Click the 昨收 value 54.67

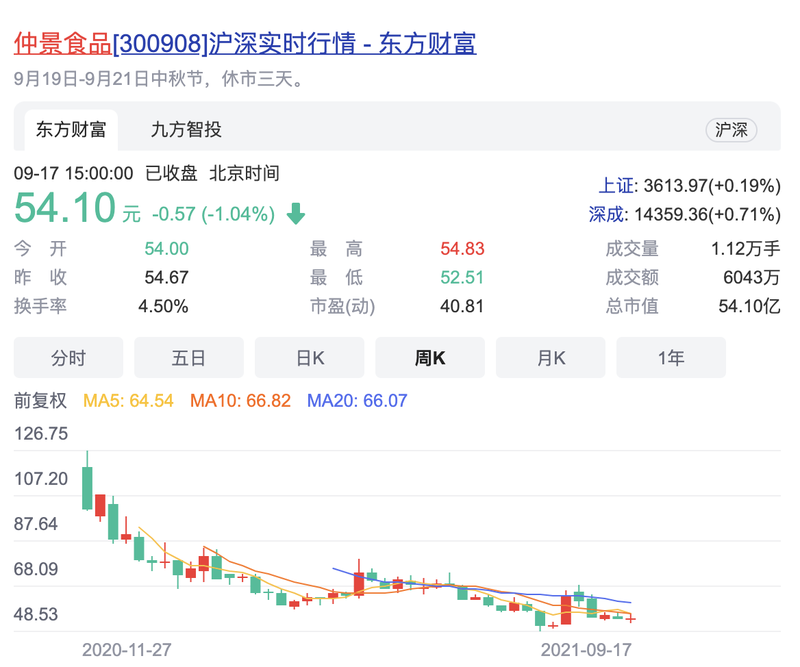pos(166,278)
